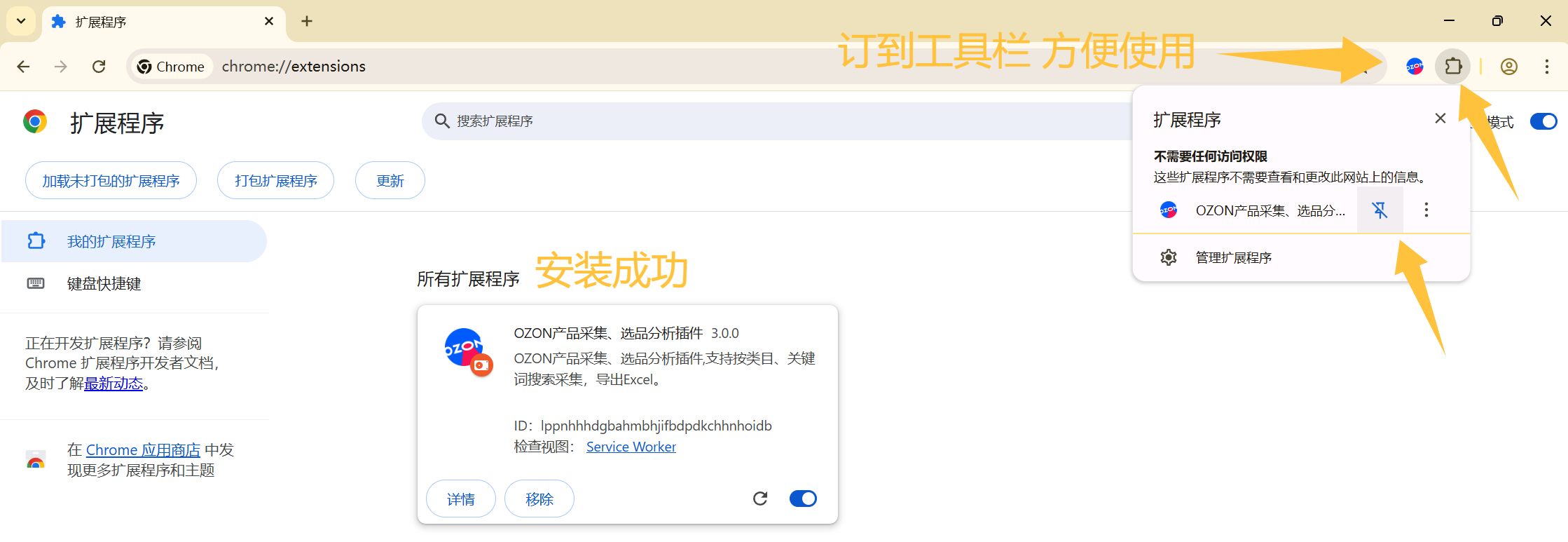
Task: Open the Extensions puzzle-piece toolbar button
Action: (x=1453, y=67)
